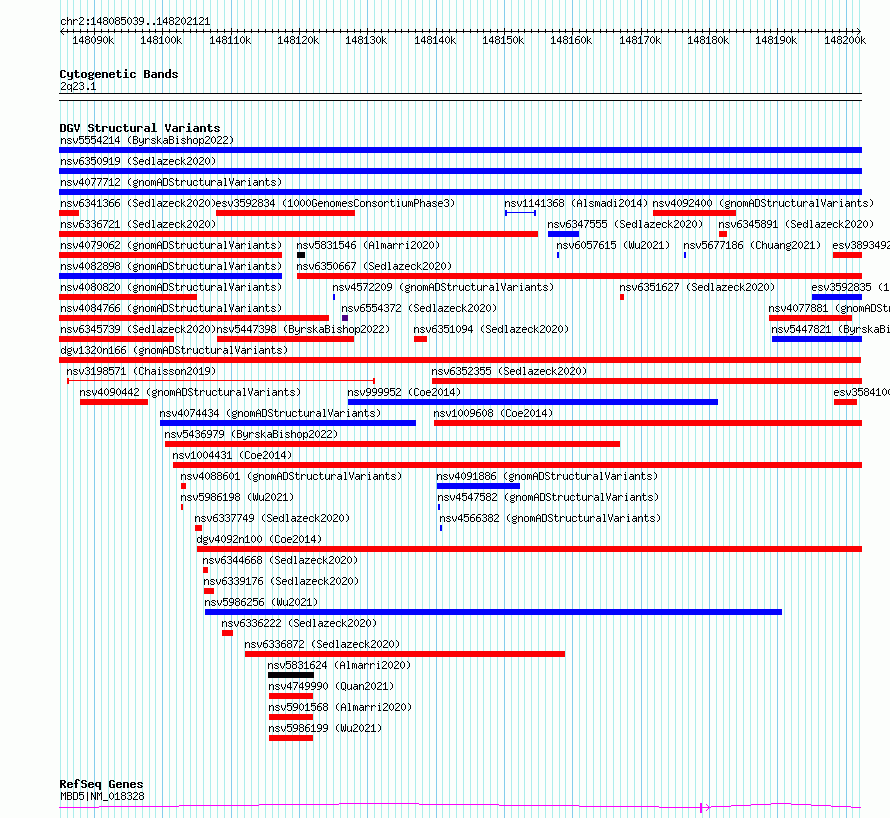
Task: Open nsv4077712 (gnomADStructuralVariants) label
Action: point(171,182)
